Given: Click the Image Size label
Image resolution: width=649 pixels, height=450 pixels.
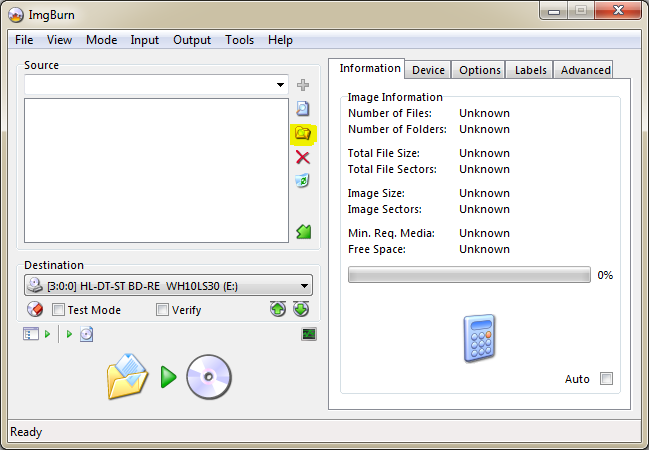Looking at the screenshot, I should [376, 193].
